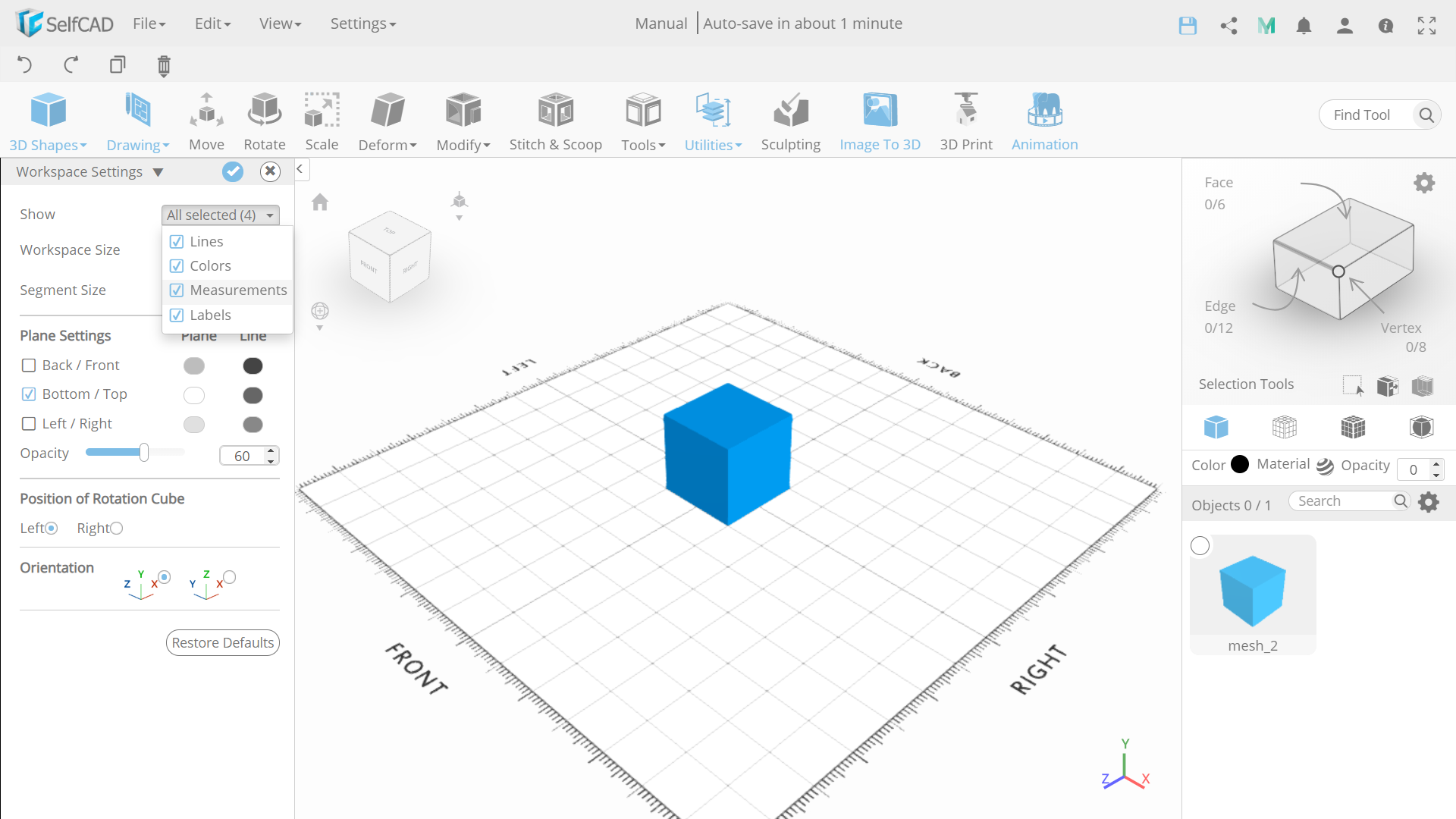Select the Sculpting tool icon

click(x=790, y=111)
